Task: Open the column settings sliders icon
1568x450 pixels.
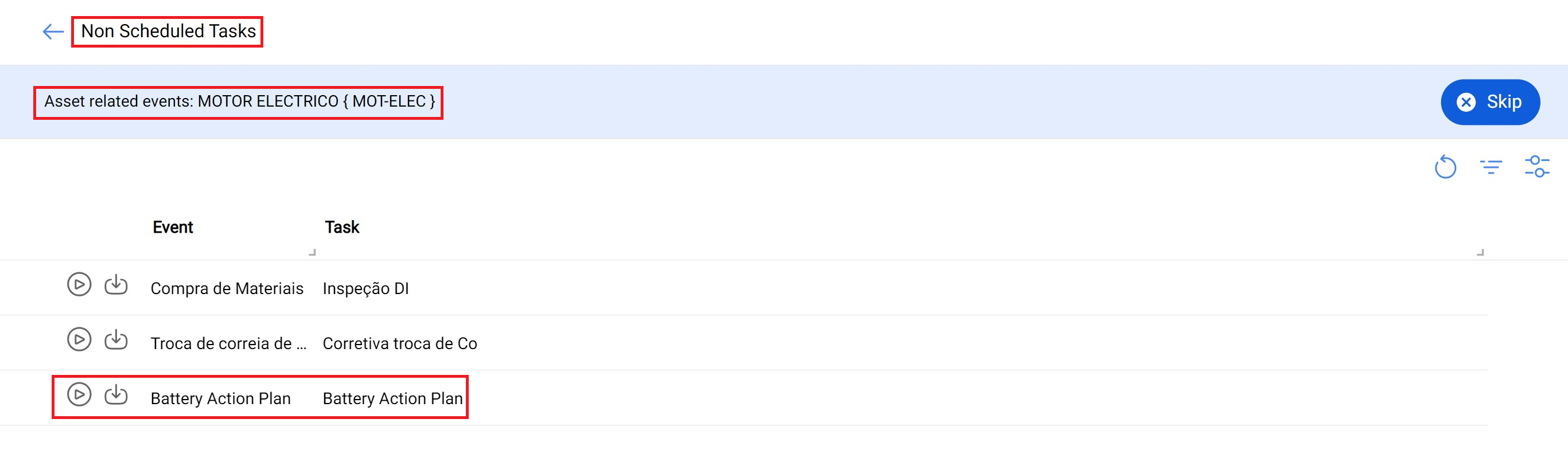Action: [x=1536, y=167]
